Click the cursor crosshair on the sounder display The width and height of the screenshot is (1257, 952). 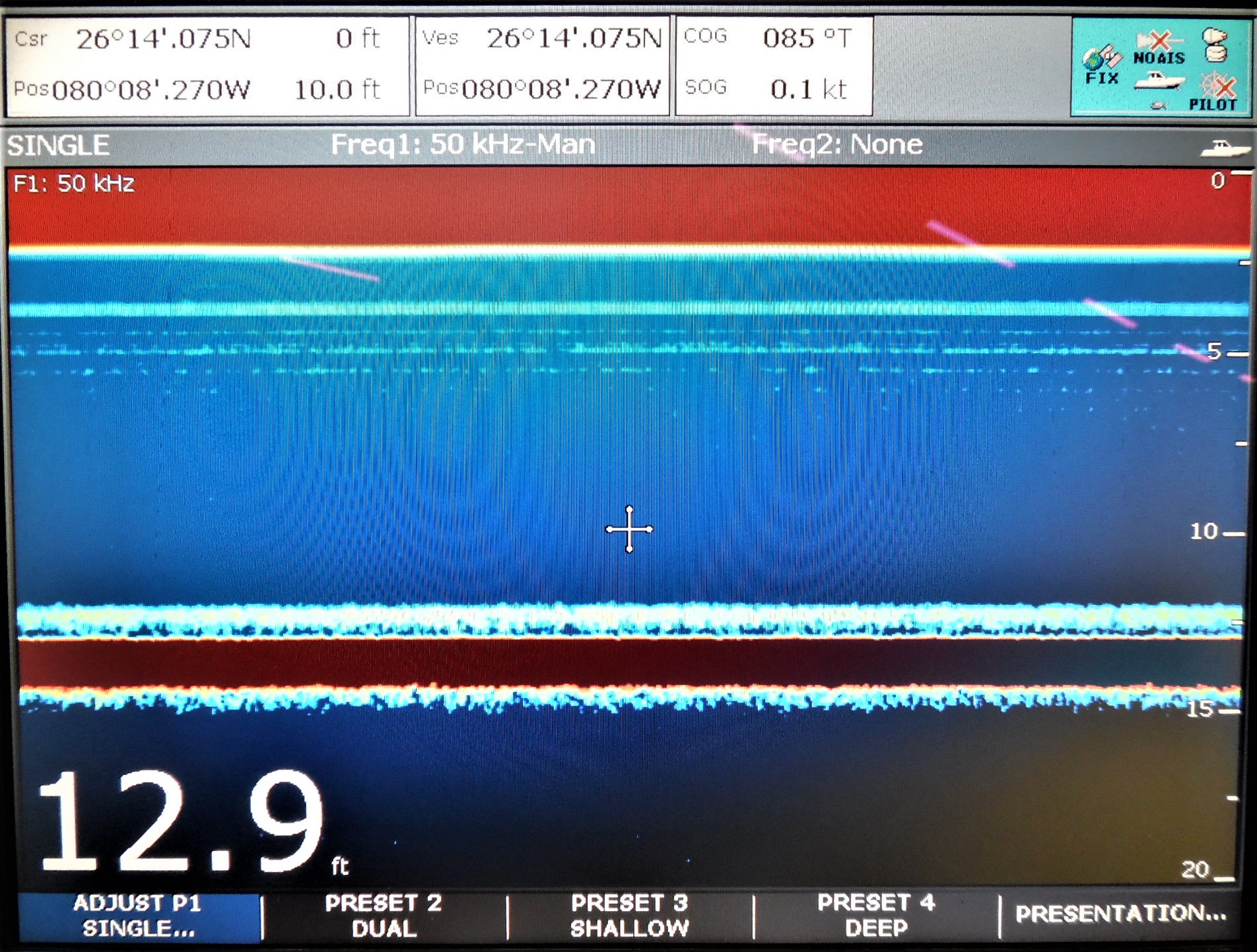point(628,529)
